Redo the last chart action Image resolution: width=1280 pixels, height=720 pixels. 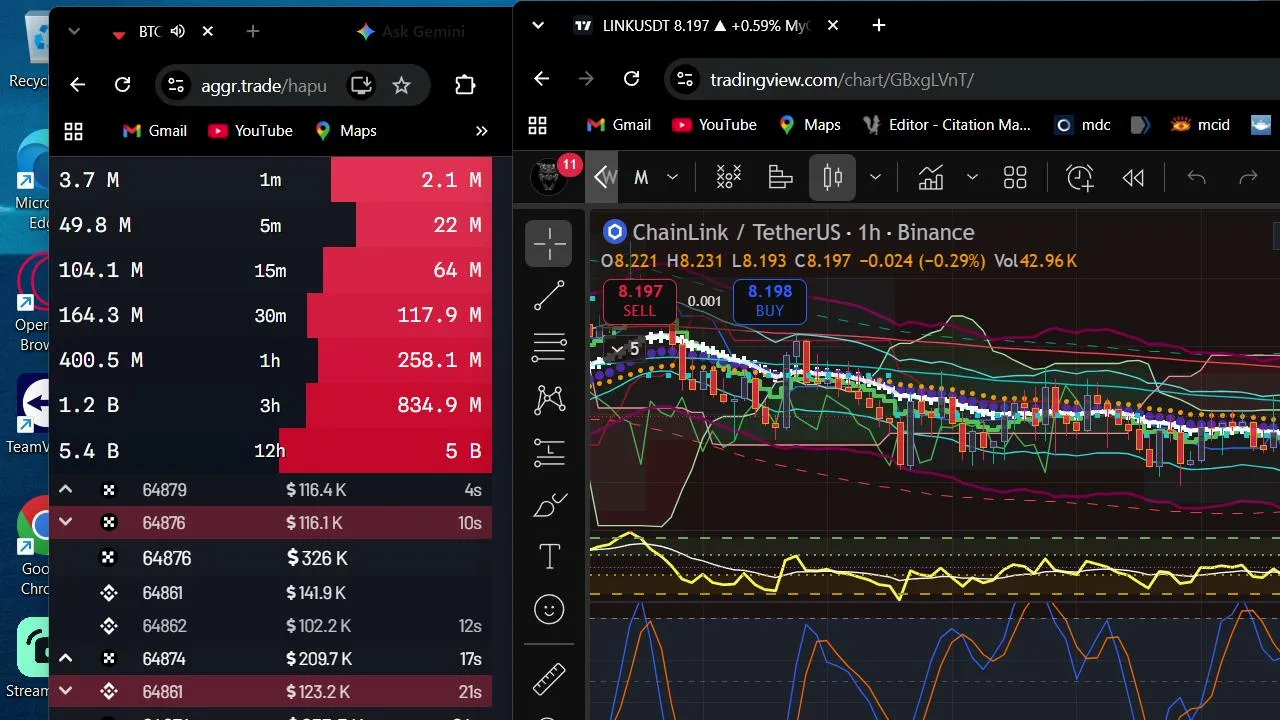click(1248, 177)
